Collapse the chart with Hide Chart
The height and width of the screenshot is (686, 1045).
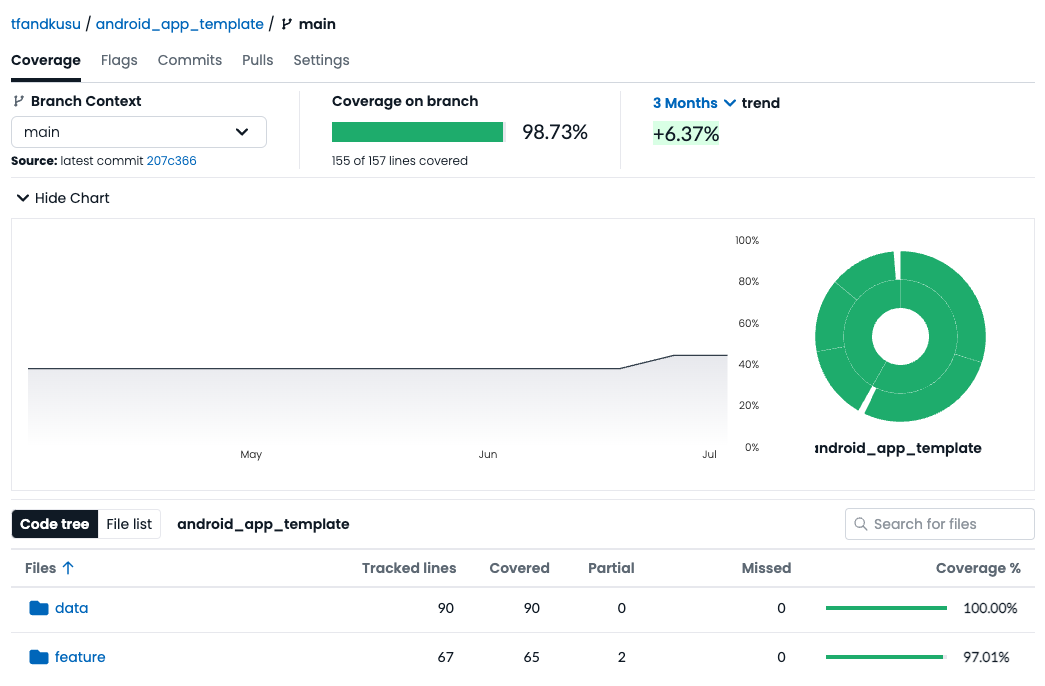pos(63,198)
